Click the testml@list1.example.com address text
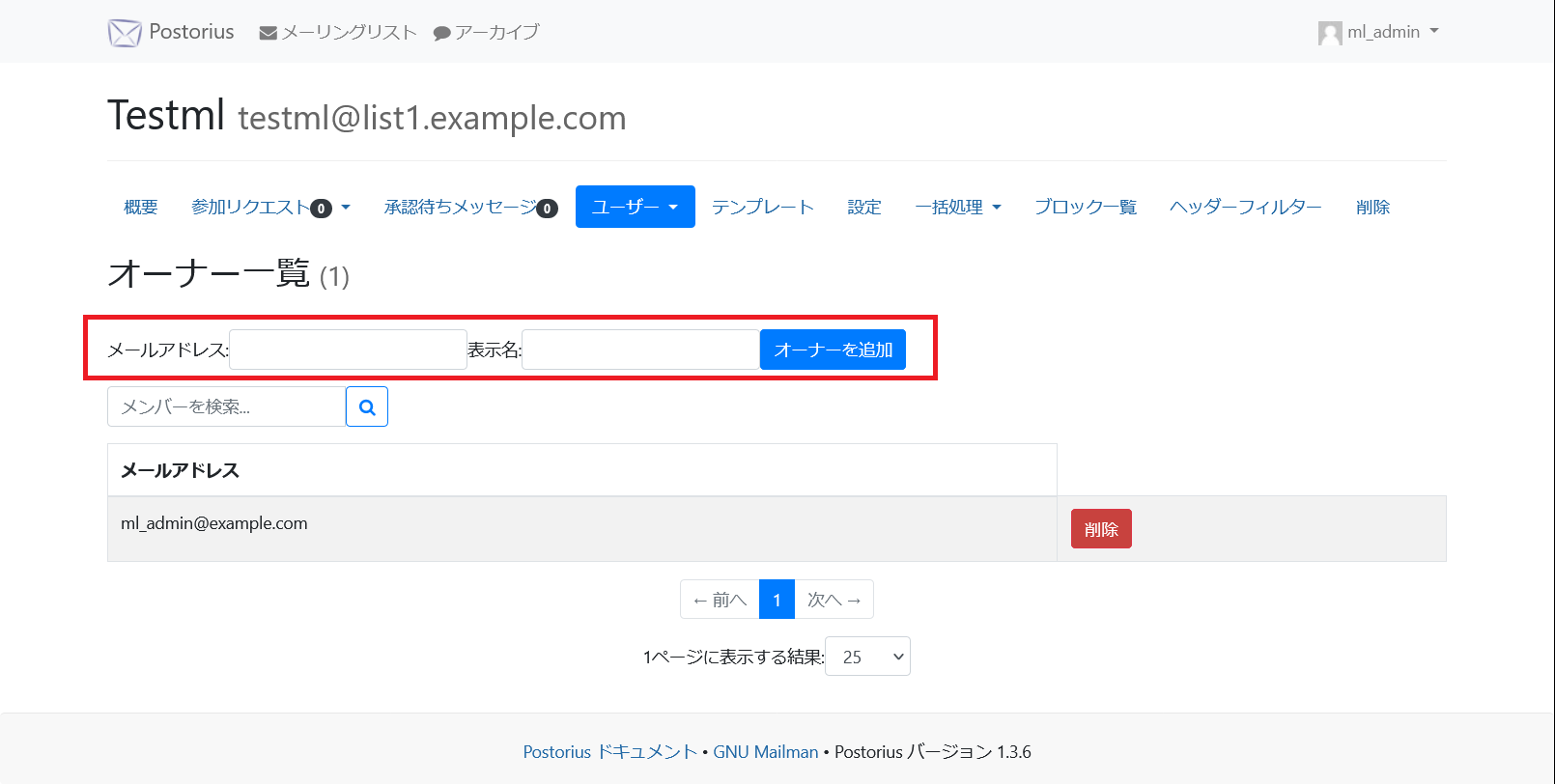This screenshot has height=784, width=1555. click(432, 118)
